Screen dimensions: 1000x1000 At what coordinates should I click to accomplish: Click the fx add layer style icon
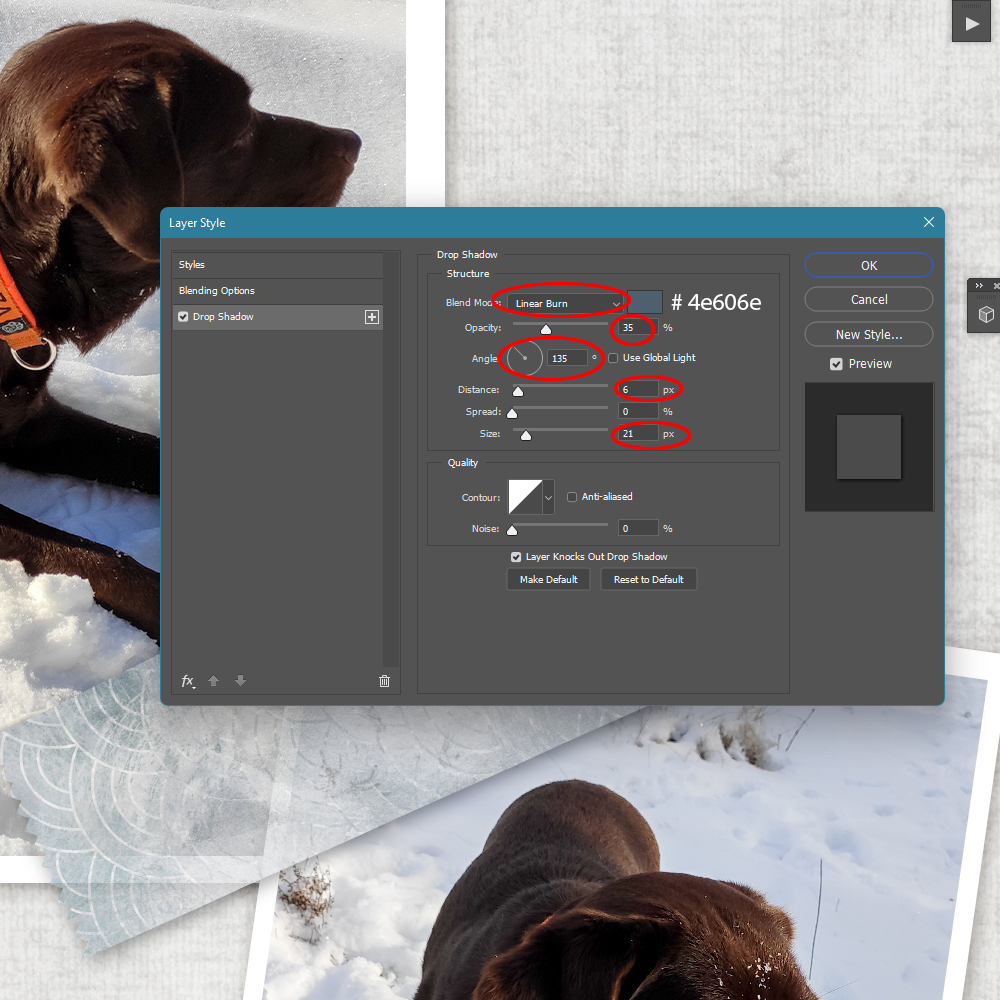(188, 681)
